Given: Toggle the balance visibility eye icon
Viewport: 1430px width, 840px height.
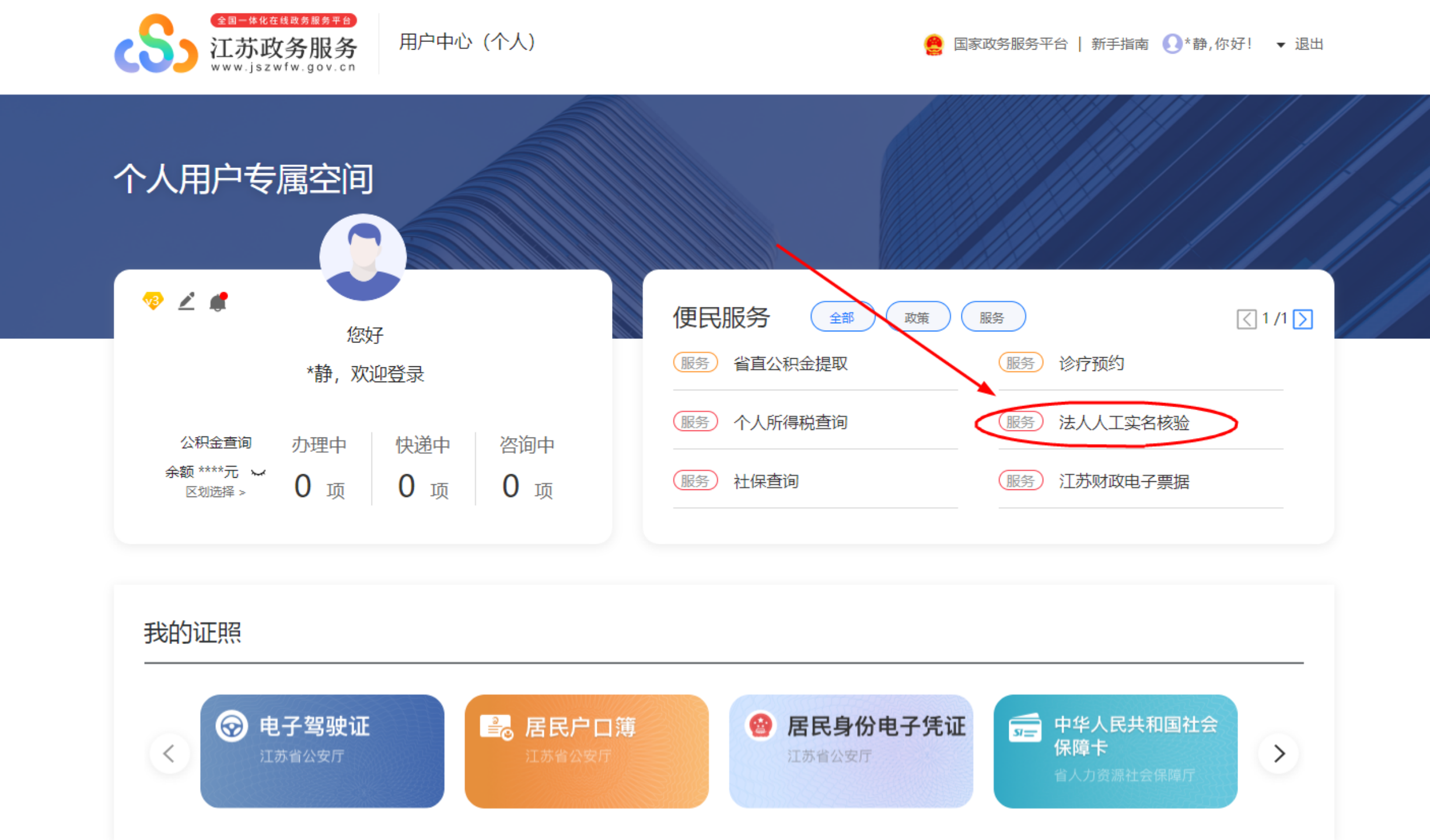Looking at the screenshot, I should coord(258,473).
